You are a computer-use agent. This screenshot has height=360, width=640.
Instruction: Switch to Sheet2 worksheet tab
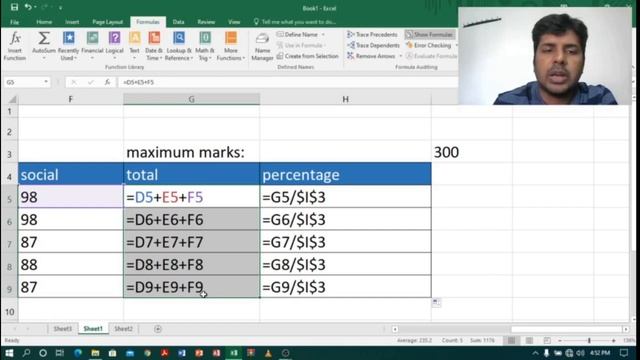coord(123,329)
